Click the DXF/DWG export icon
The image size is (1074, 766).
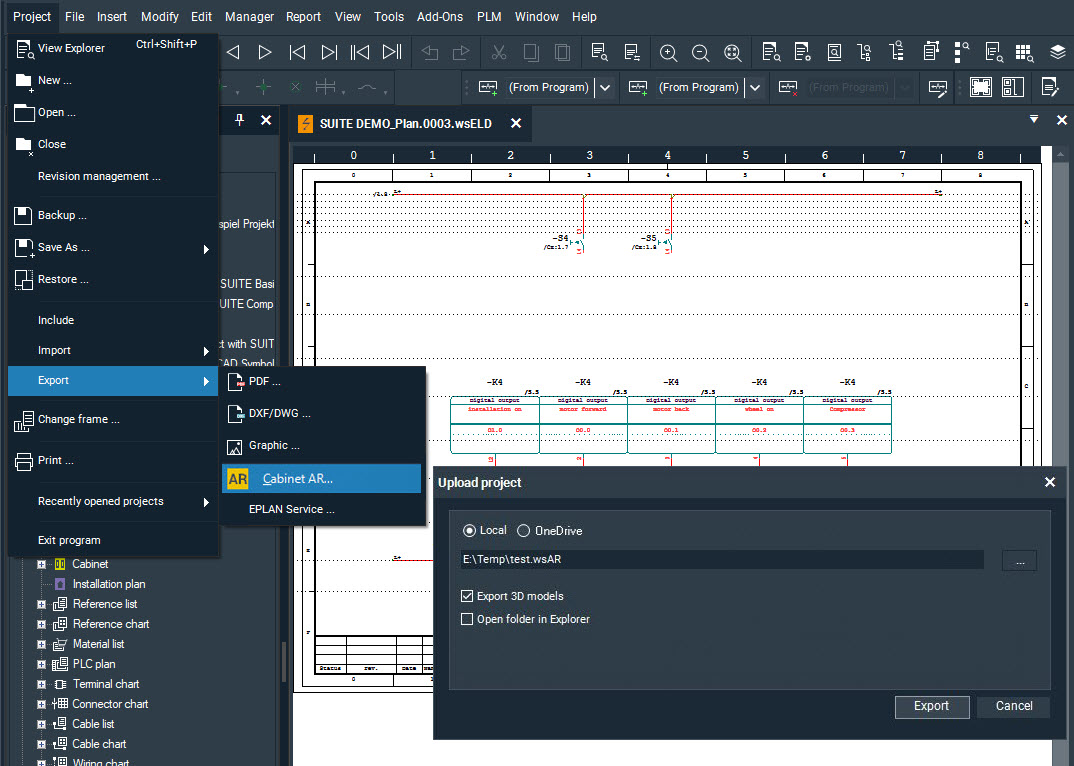click(x=236, y=413)
